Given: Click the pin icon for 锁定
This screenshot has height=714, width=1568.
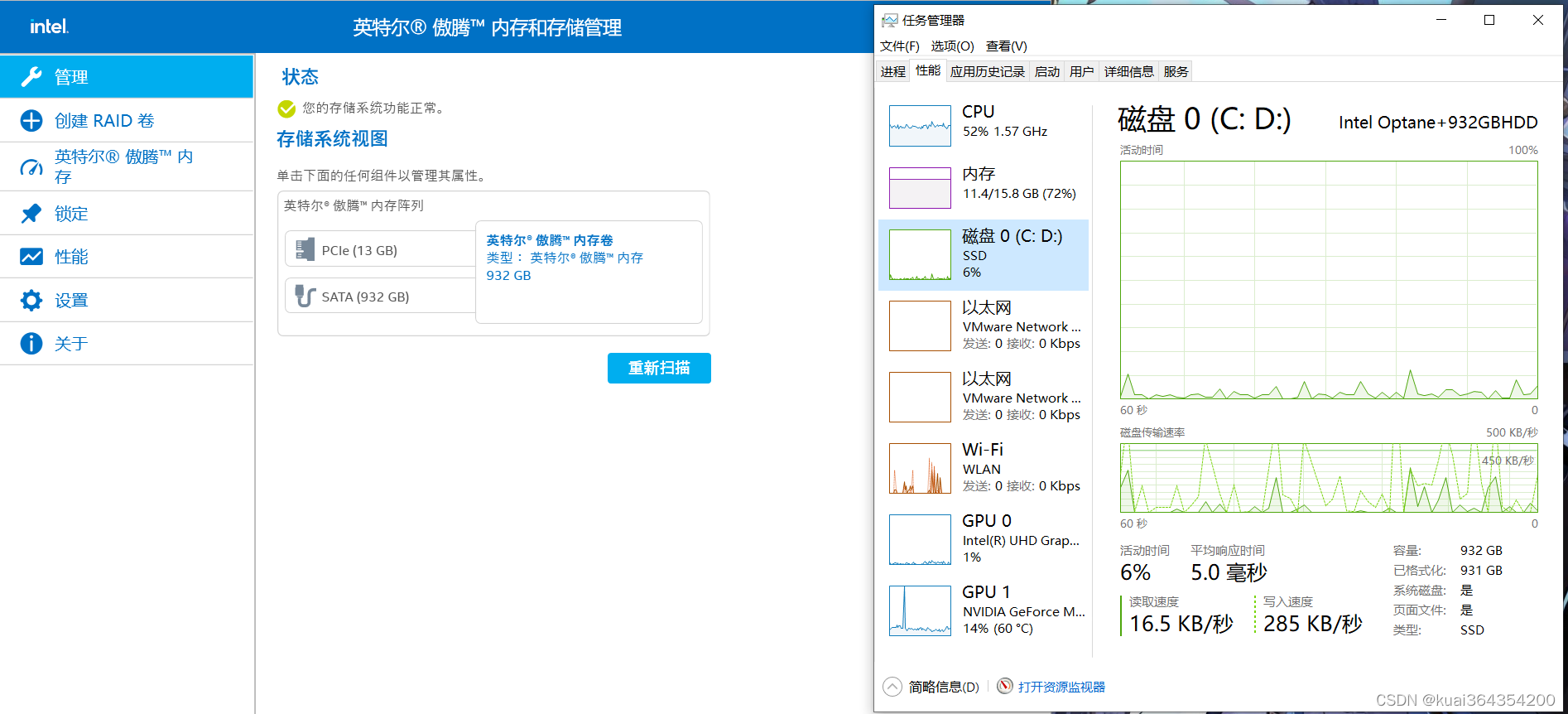Looking at the screenshot, I should [31, 214].
